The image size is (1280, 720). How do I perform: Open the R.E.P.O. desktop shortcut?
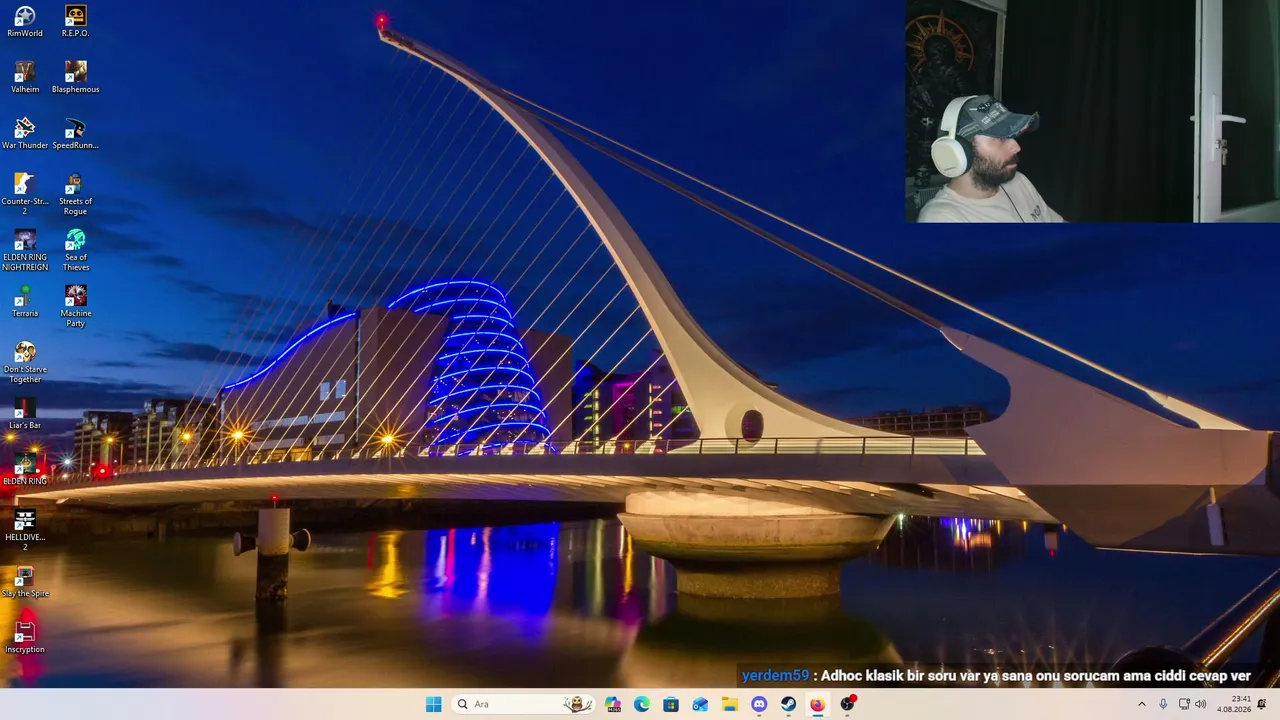(75, 21)
